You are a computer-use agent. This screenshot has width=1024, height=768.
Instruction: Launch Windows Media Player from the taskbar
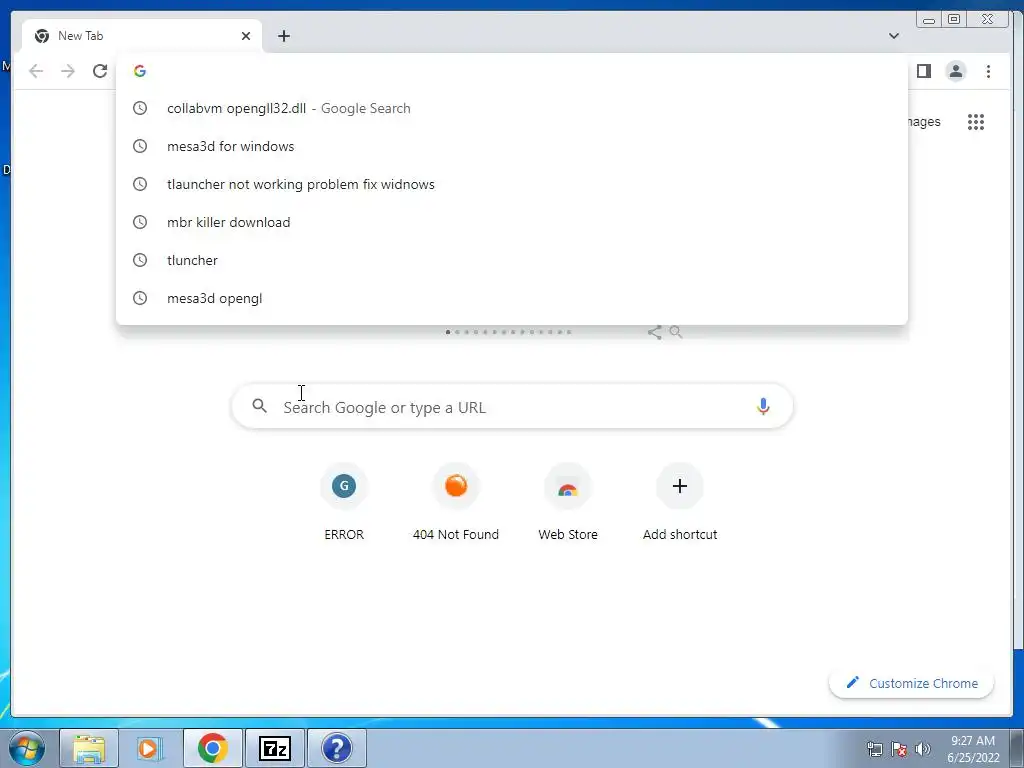tap(150, 748)
